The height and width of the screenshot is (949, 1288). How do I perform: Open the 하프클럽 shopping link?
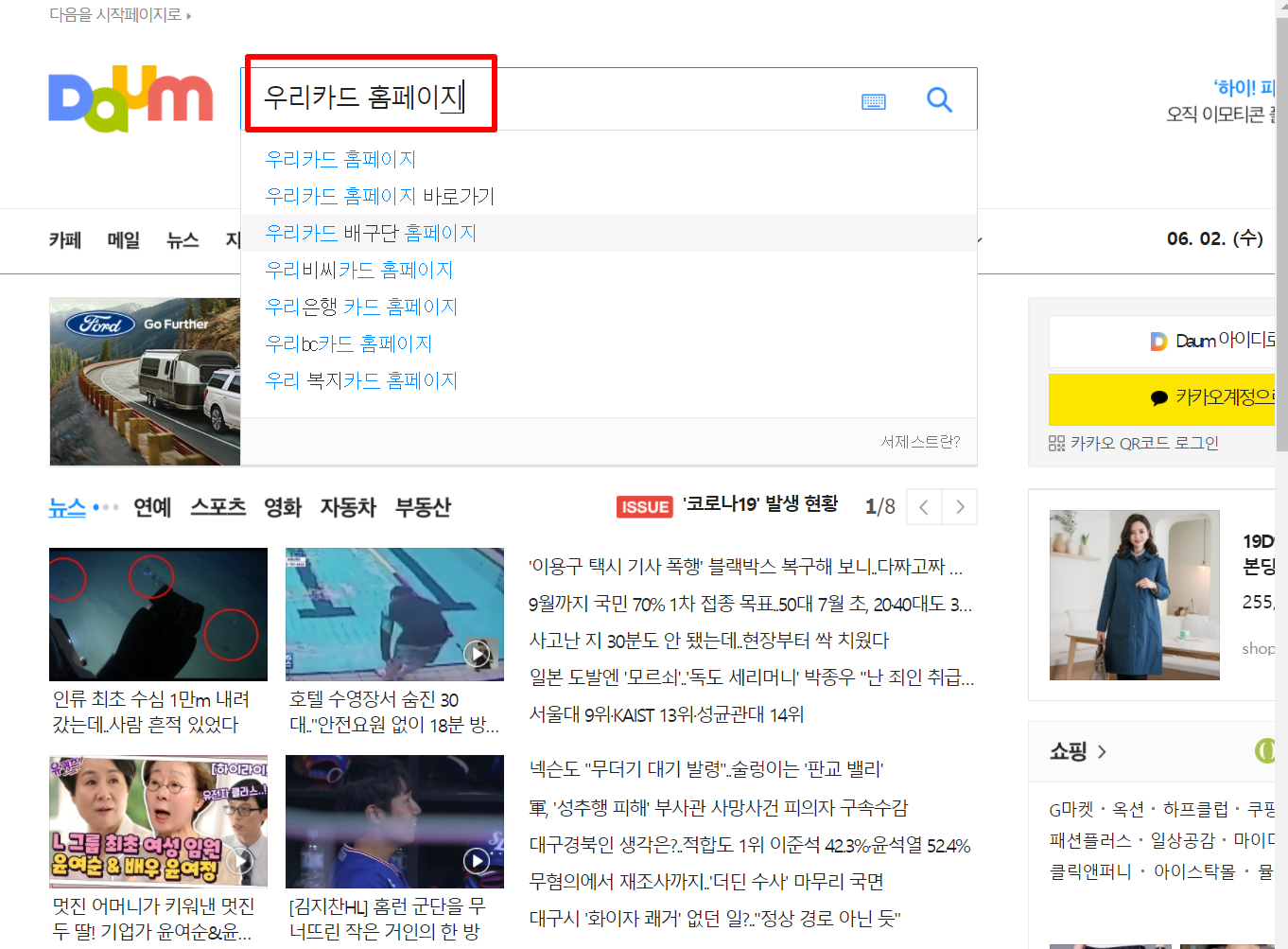tap(1195, 810)
